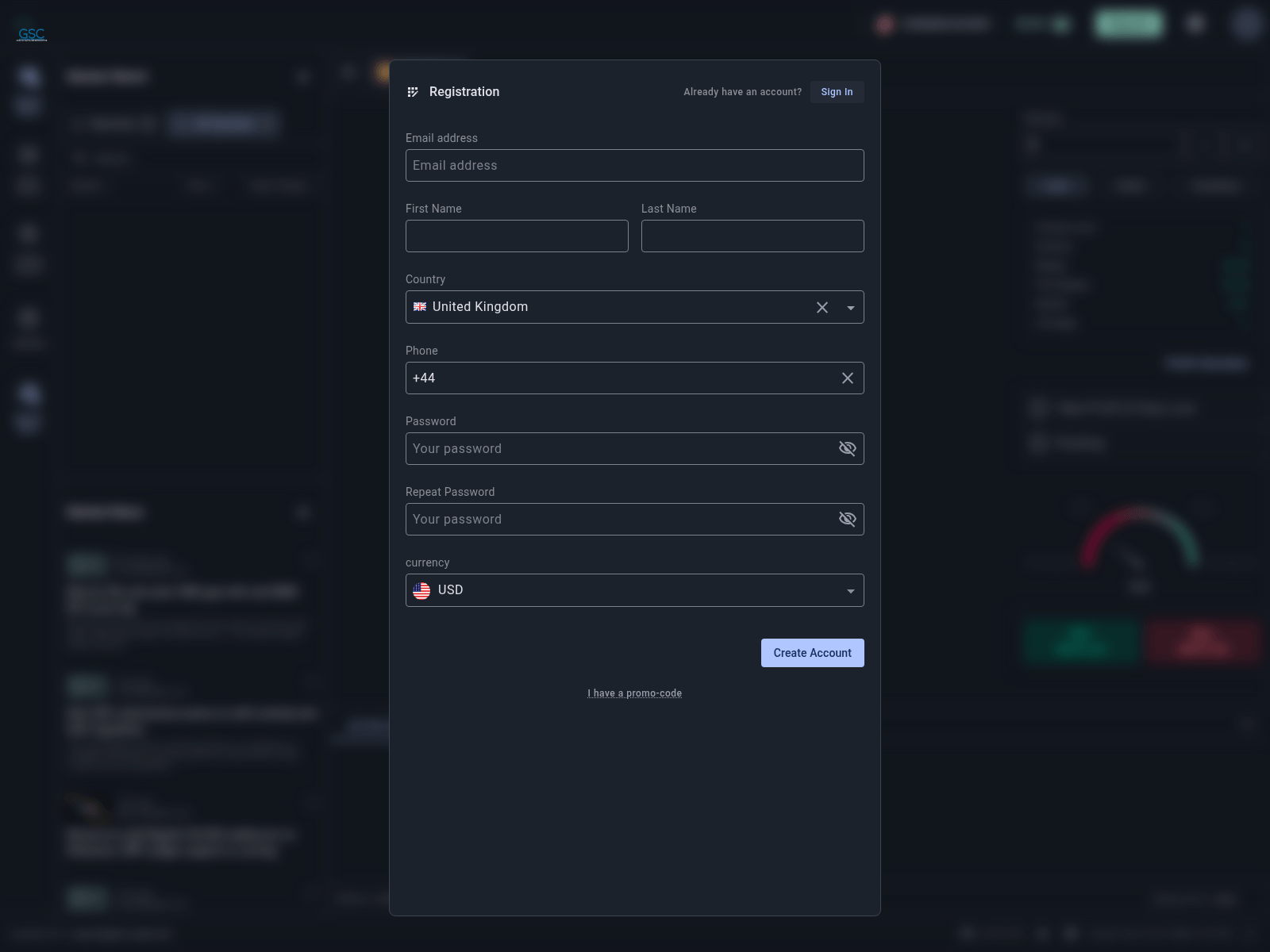Focus the Email address input field
Image resolution: width=1270 pixels, height=952 pixels.
click(x=634, y=166)
